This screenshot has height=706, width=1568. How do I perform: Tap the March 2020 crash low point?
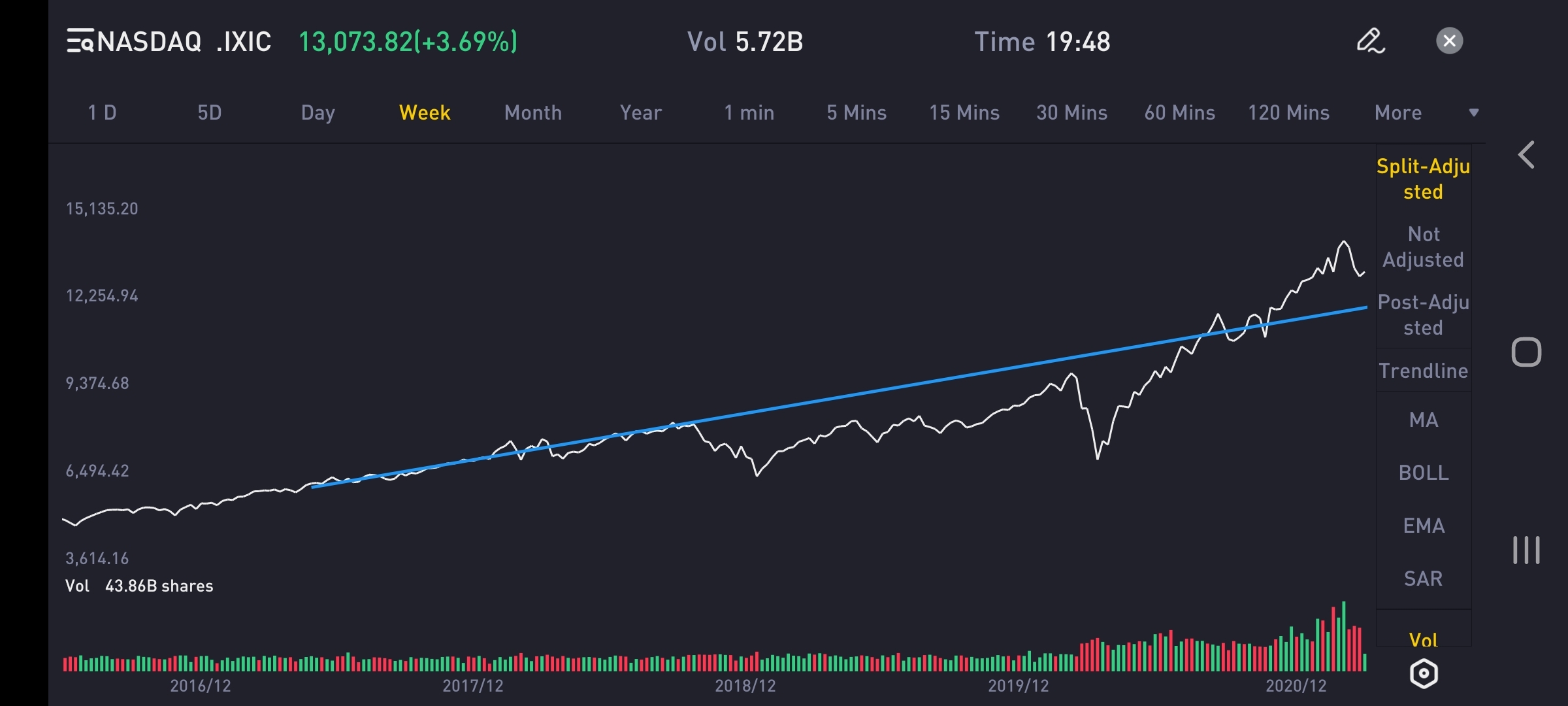1097,458
